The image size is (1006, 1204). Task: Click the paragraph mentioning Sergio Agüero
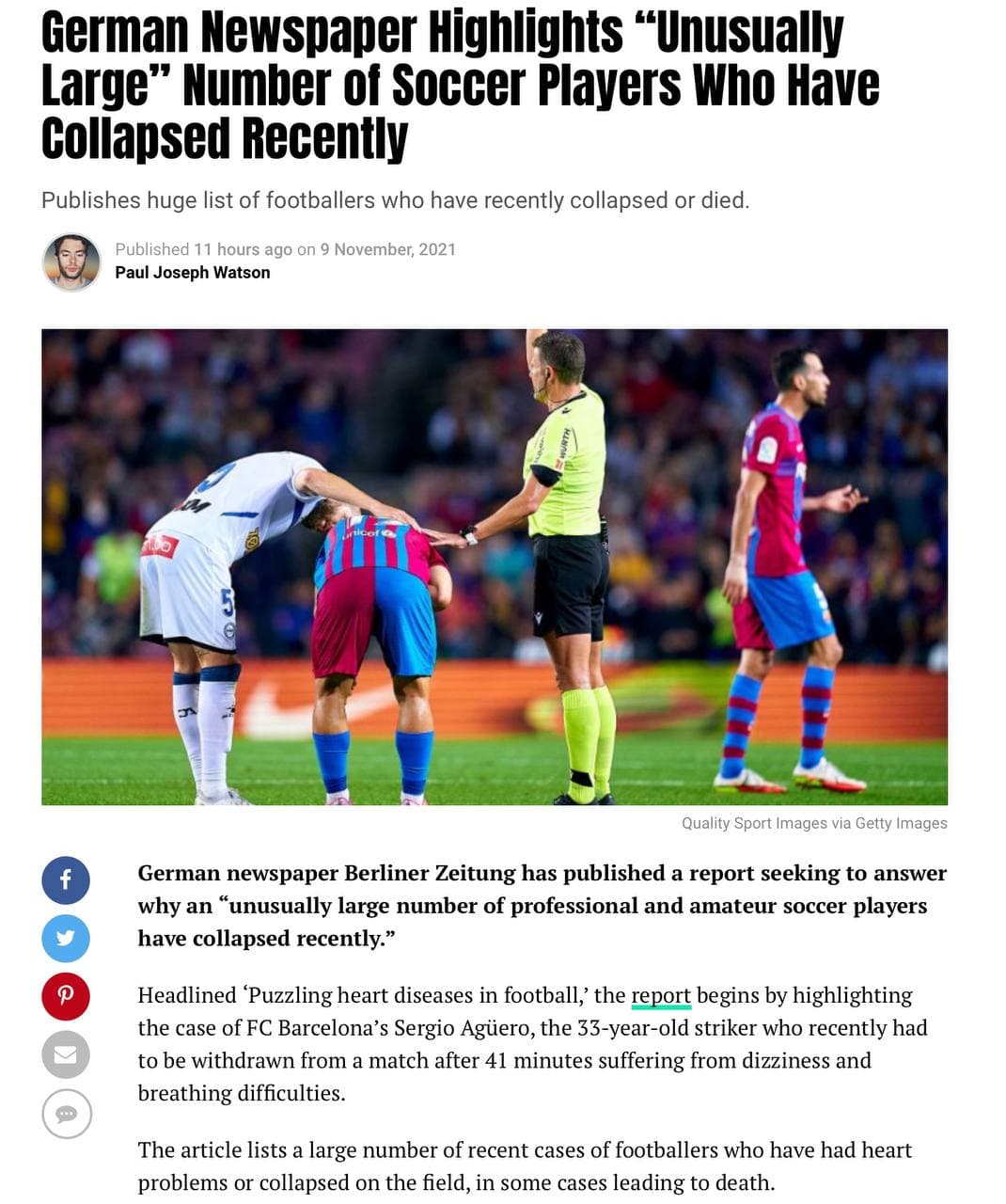click(x=533, y=1044)
